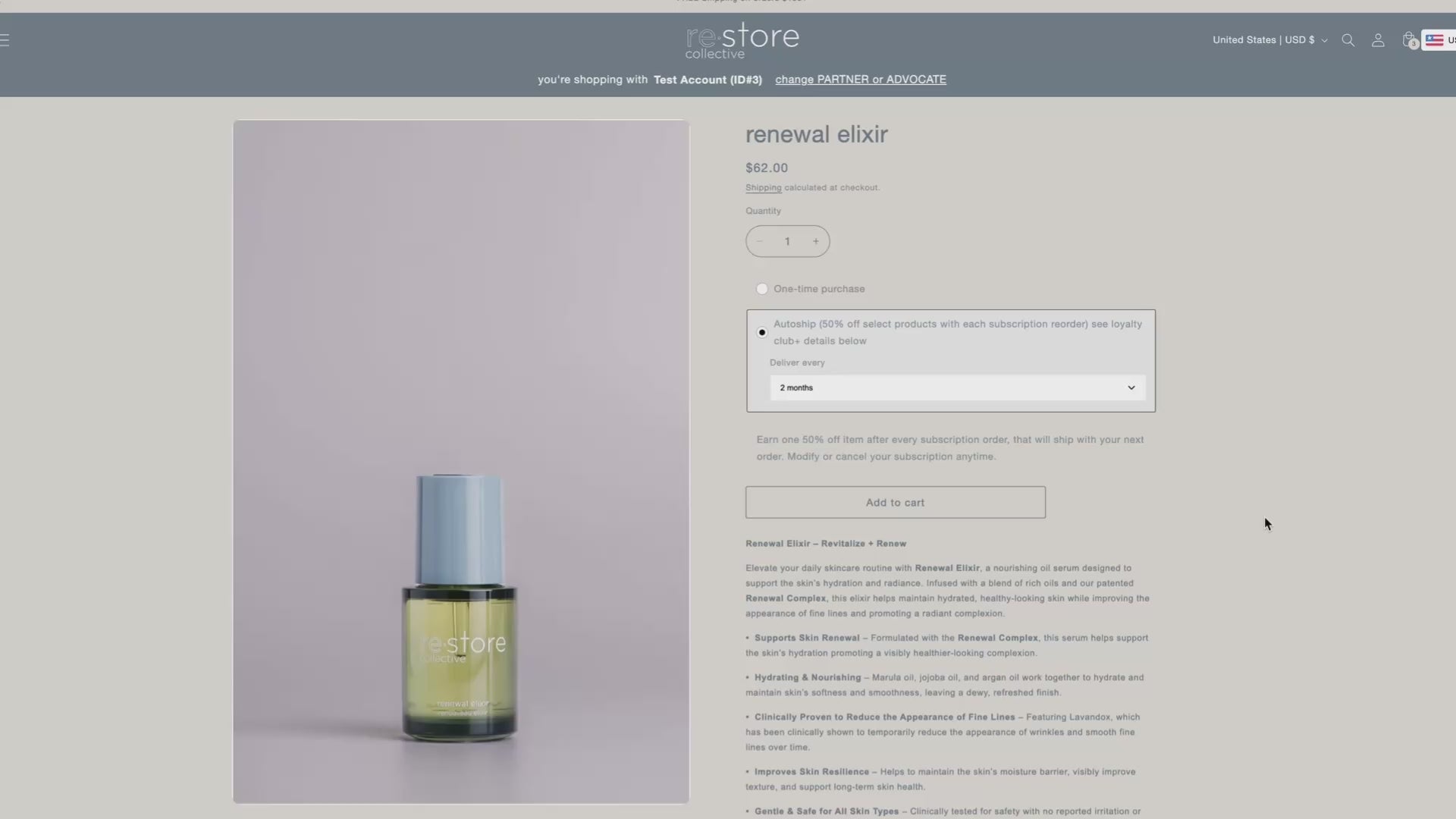Viewport: 1456px width, 819px height.
Task: Click the Test Account (ID#3) label
Action: point(708,80)
